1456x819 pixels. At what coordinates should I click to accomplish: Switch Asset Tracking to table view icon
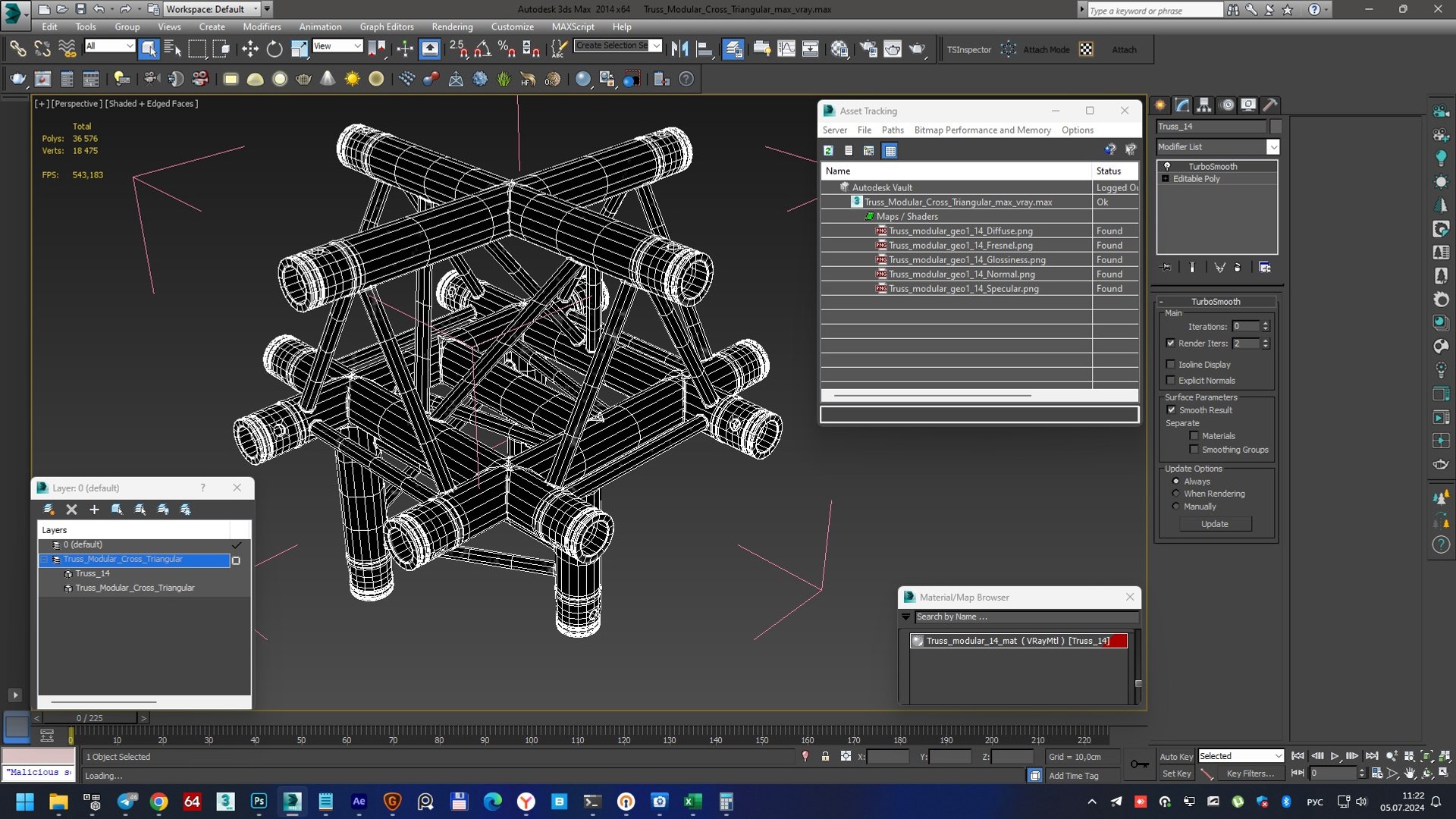(890, 151)
